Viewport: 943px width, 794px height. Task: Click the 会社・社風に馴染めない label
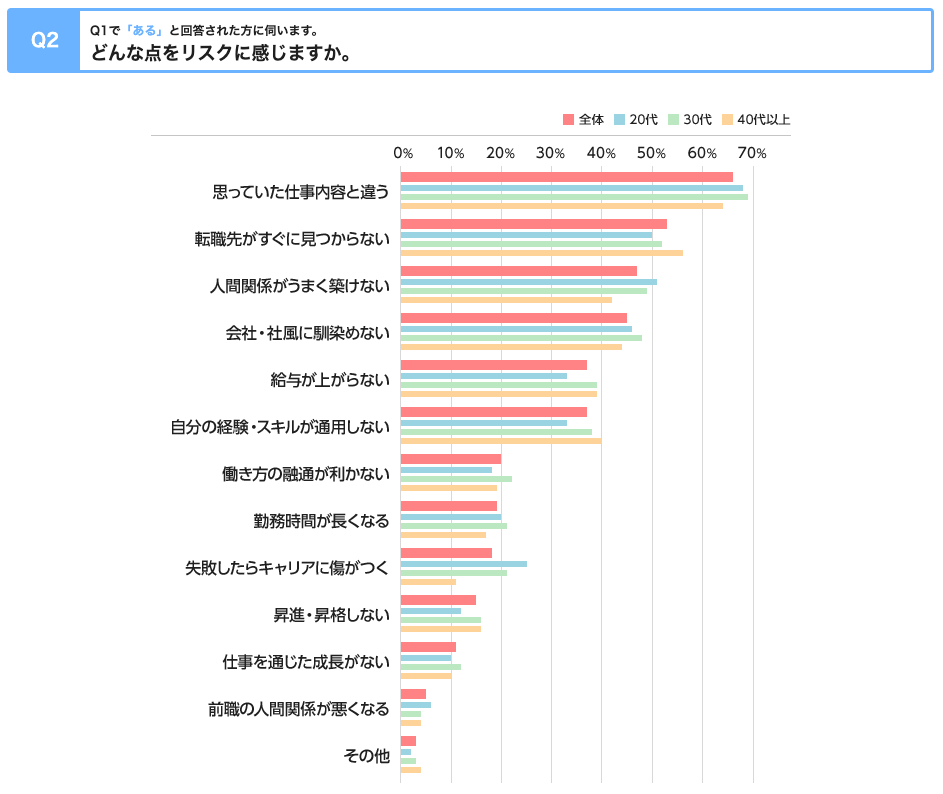307,333
